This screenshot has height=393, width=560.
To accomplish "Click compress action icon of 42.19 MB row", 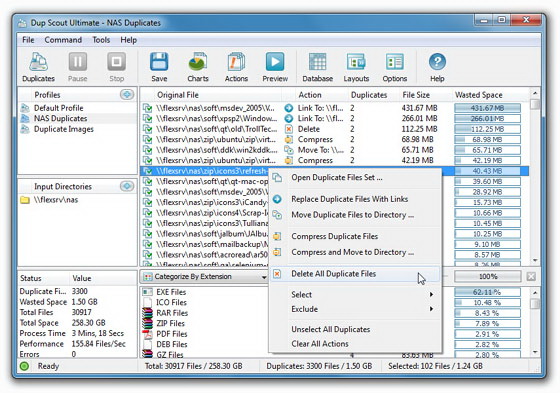I will click(x=289, y=160).
